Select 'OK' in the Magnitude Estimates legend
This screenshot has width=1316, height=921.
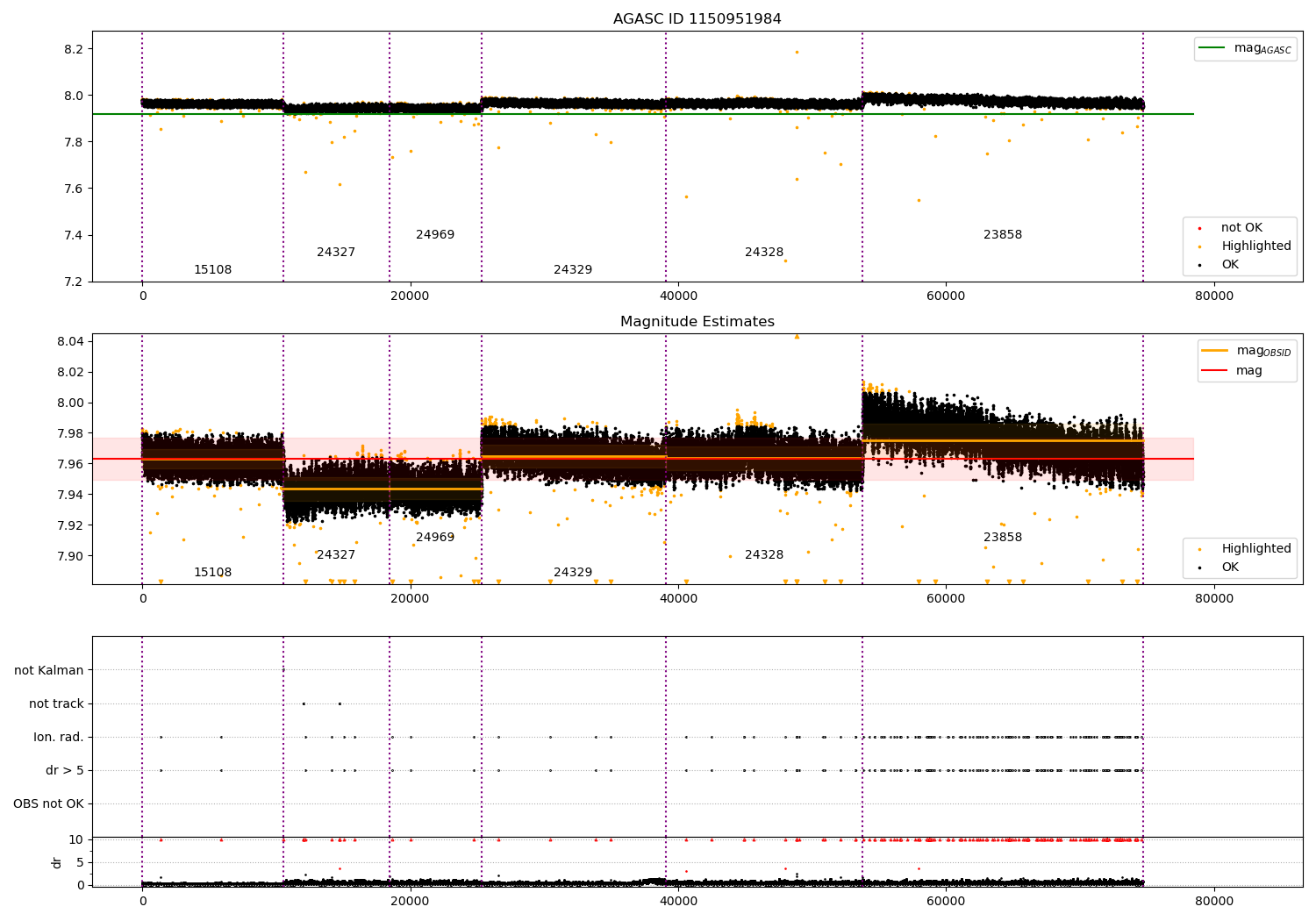point(1219,568)
